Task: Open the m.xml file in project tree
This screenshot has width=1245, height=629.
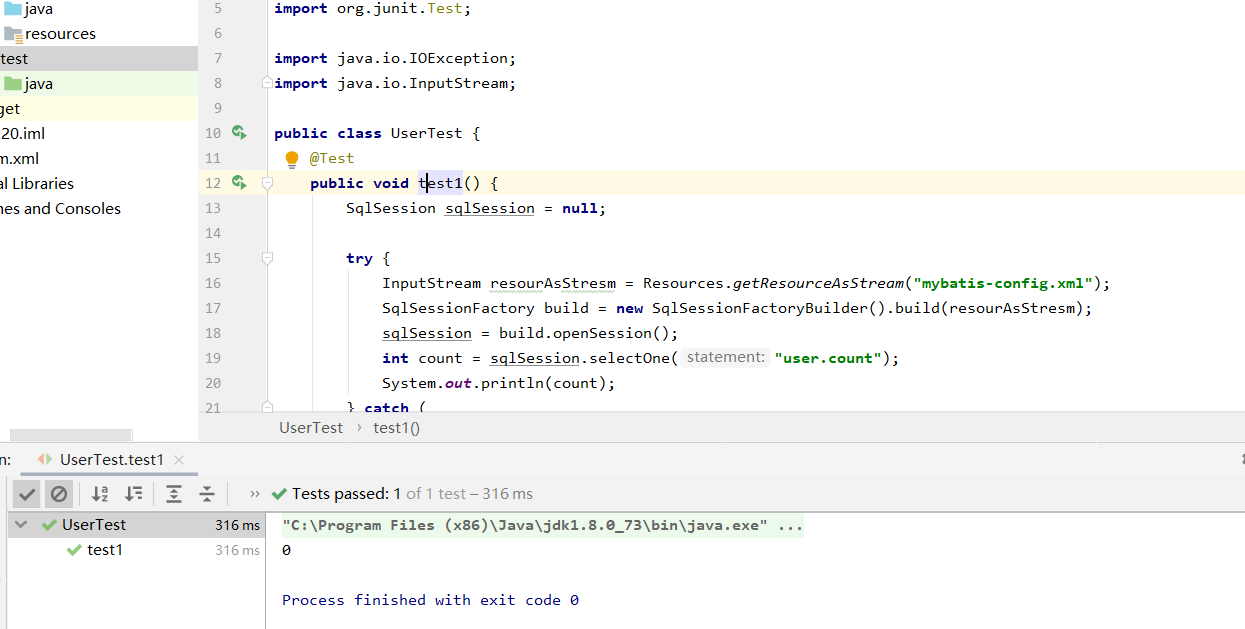Action: point(20,158)
